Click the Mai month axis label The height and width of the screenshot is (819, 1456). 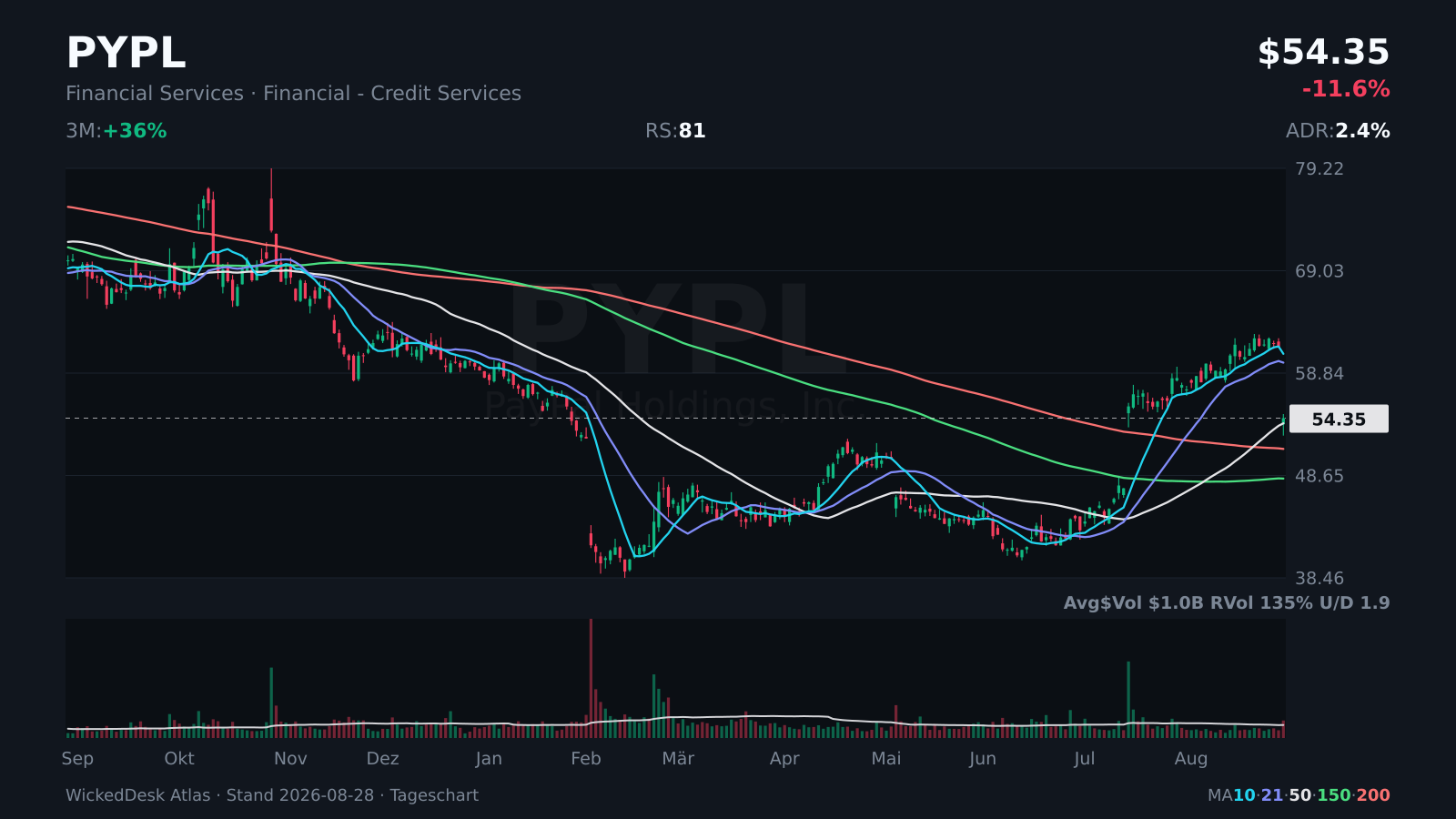coord(886,759)
